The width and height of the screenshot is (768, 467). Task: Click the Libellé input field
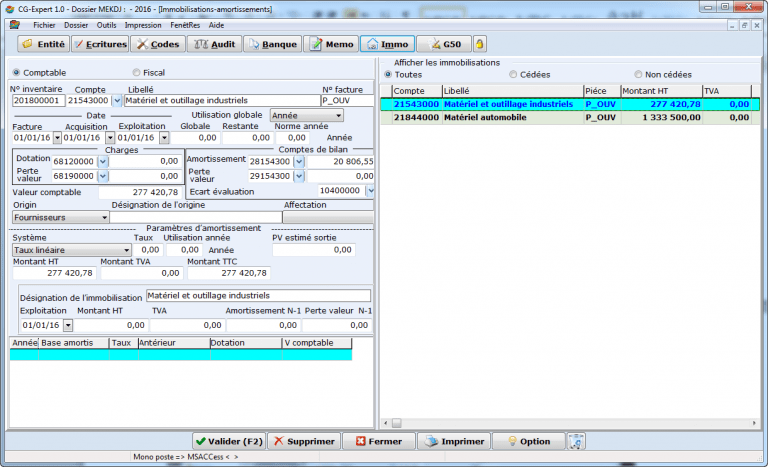tap(221, 100)
